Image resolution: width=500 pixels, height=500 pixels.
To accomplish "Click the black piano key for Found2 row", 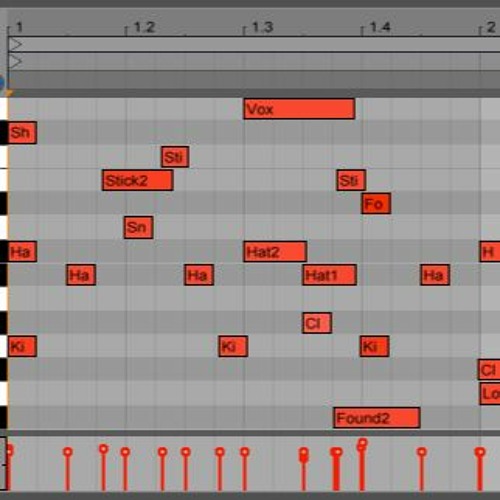I will [4, 418].
